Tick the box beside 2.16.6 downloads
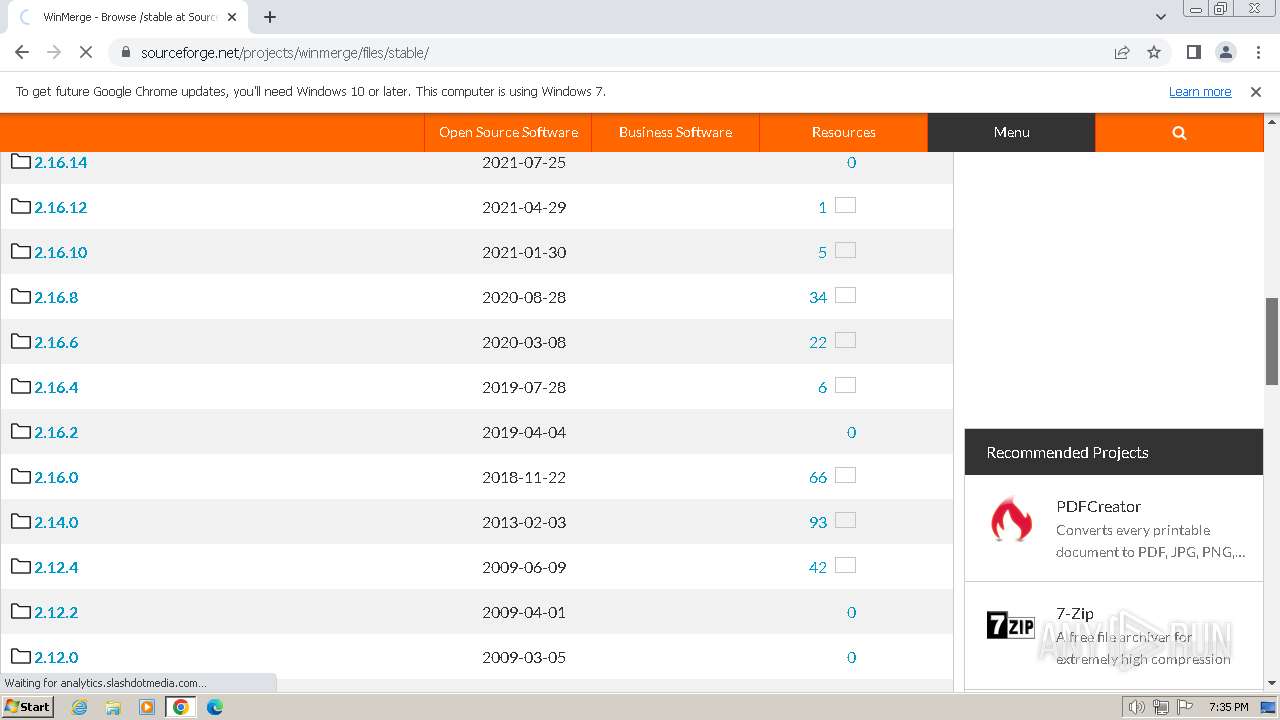The height and width of the screenshot is (720, 1280). coord(845,340)
